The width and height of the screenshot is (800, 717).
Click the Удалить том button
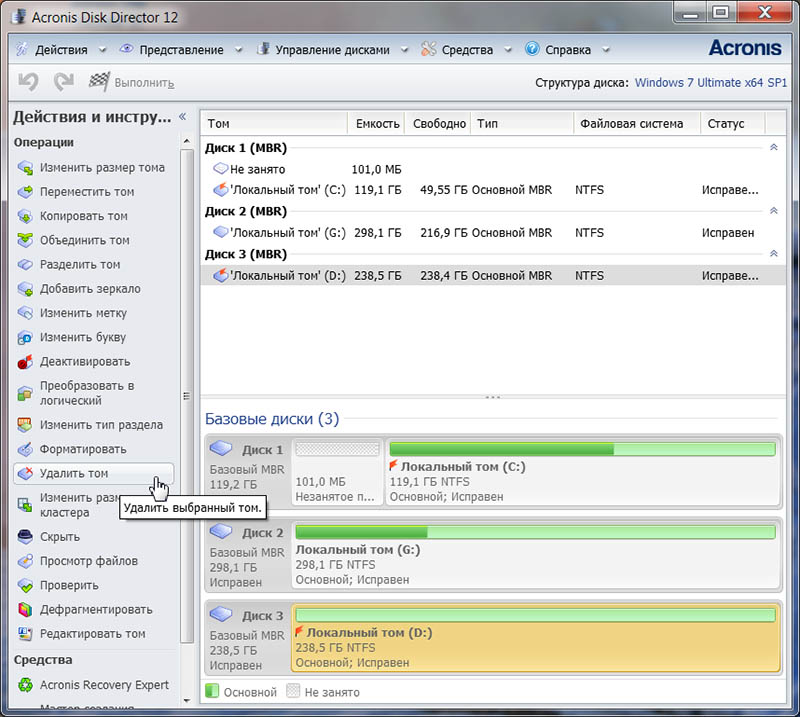93,473
